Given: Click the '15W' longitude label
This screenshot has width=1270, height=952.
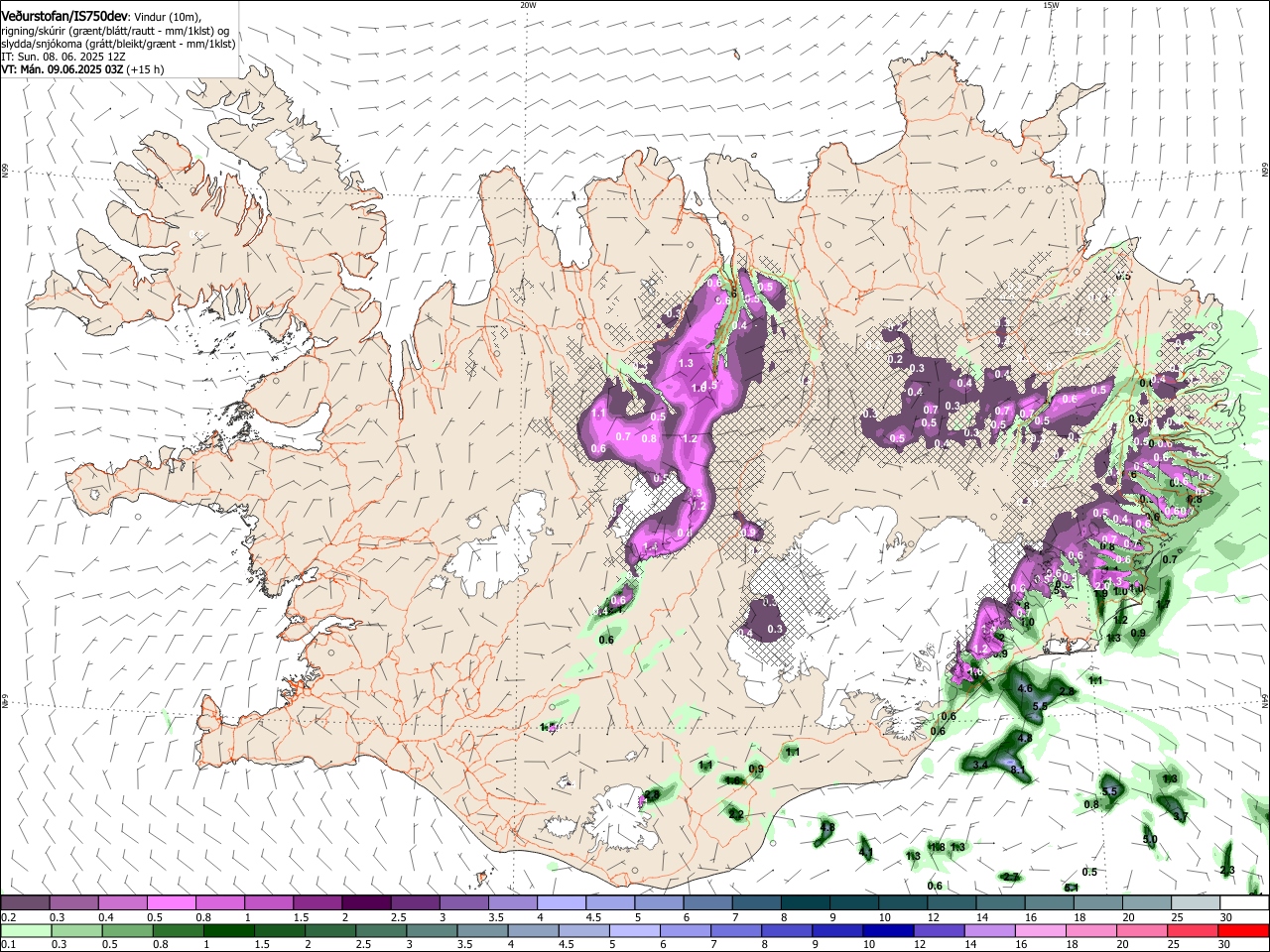Looking at the screenshot, I should (x=1051, y=5).
